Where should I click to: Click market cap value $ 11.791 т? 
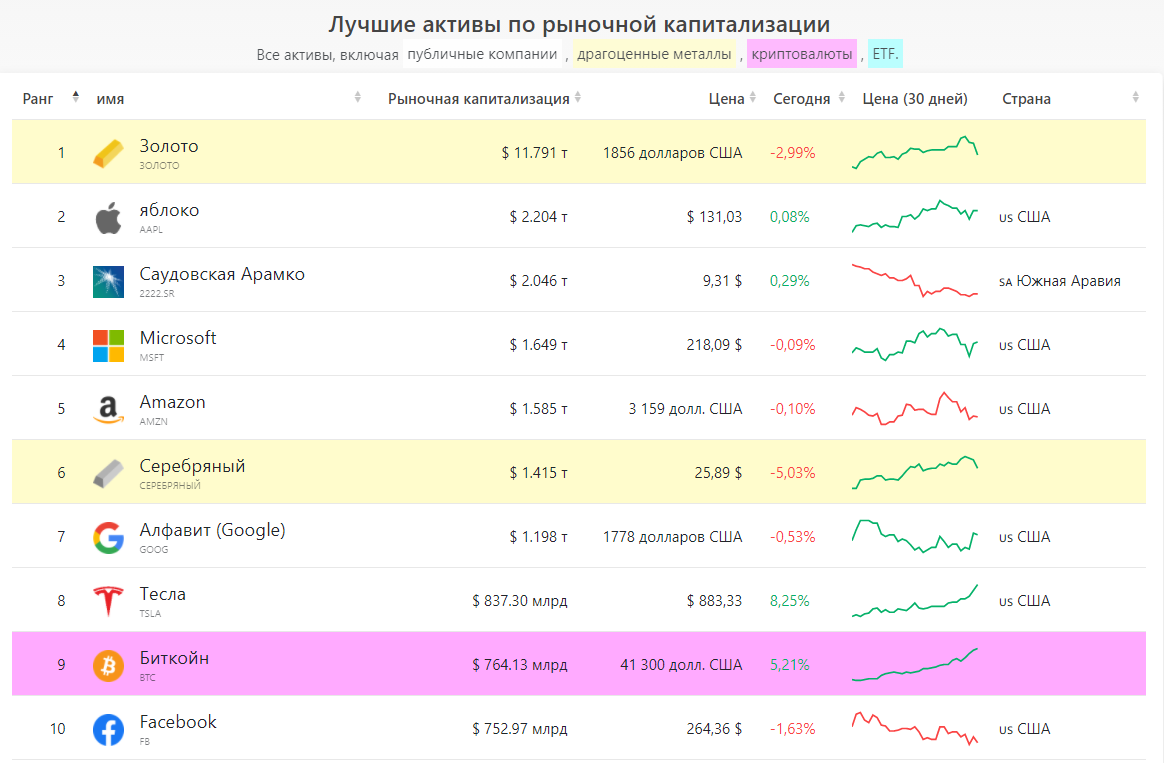[534, 153]
